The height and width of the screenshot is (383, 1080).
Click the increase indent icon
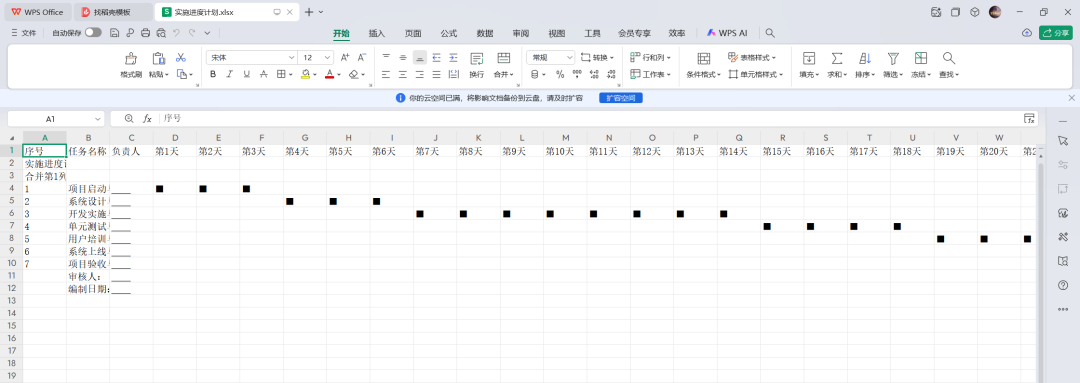point(453,58)
